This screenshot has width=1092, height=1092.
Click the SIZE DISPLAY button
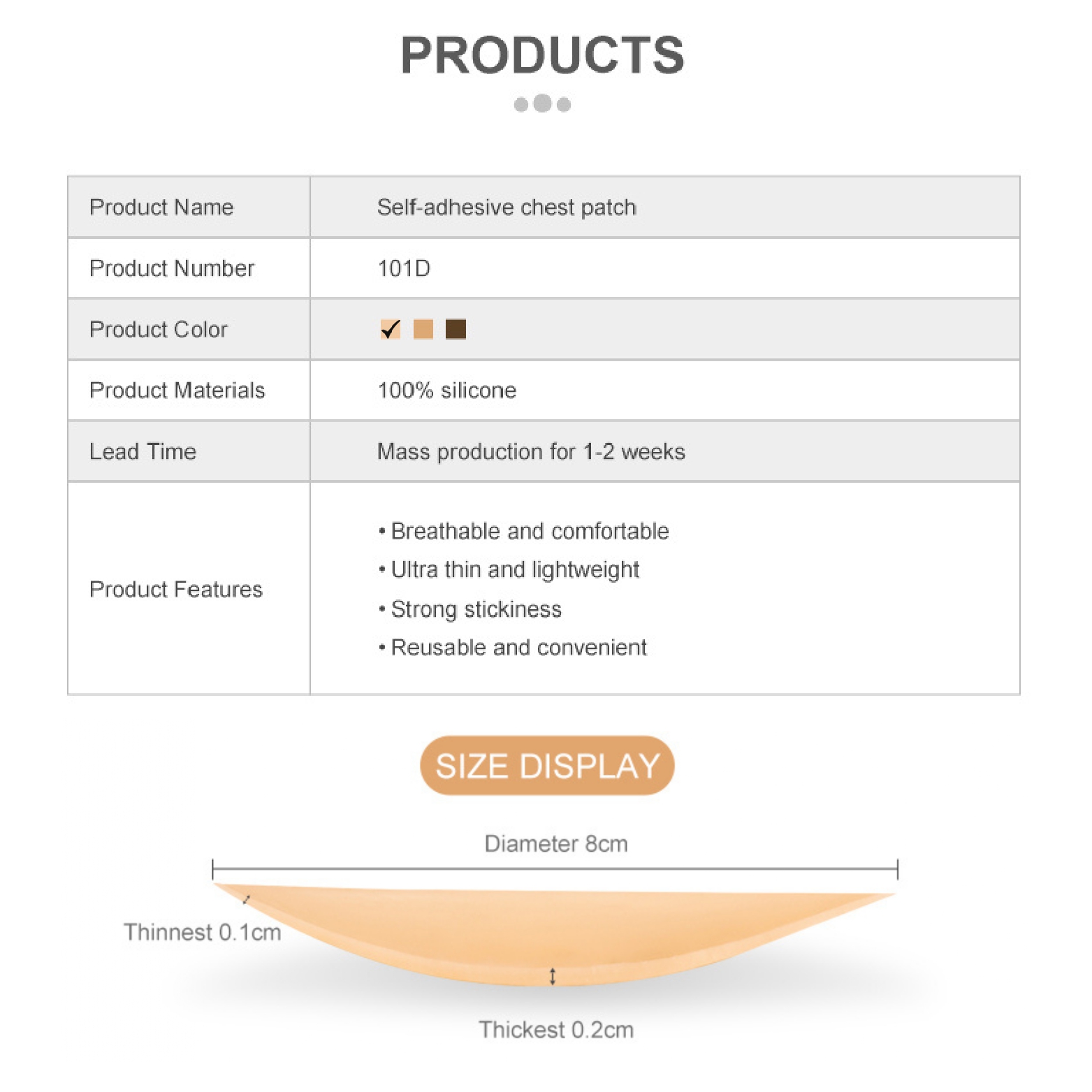[547, 766]
